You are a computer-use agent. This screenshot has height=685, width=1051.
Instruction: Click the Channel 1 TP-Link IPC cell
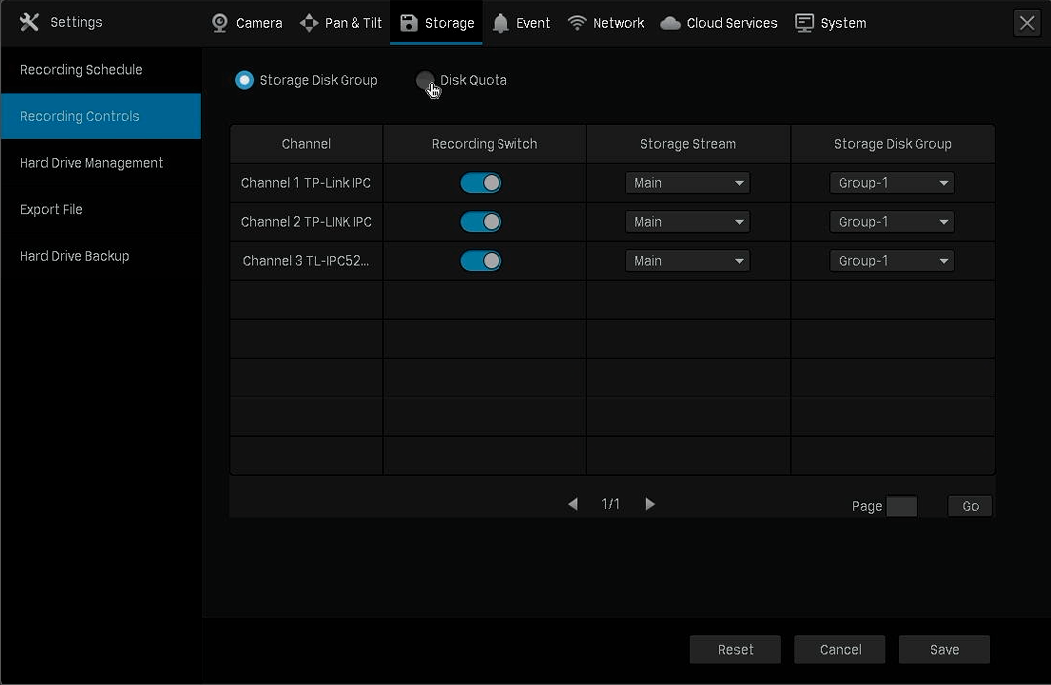point(306,183)
